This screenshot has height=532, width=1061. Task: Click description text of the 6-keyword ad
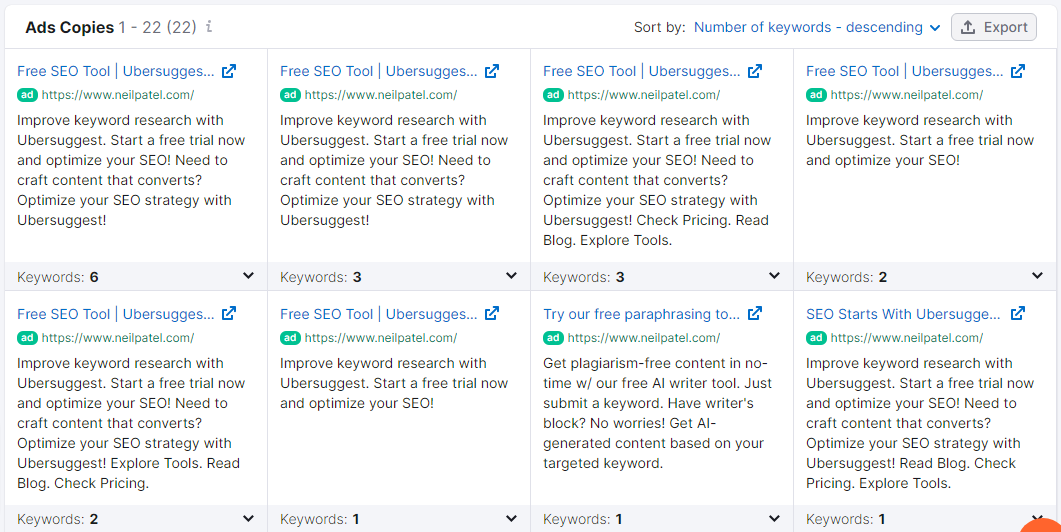(x=131, y=170)
